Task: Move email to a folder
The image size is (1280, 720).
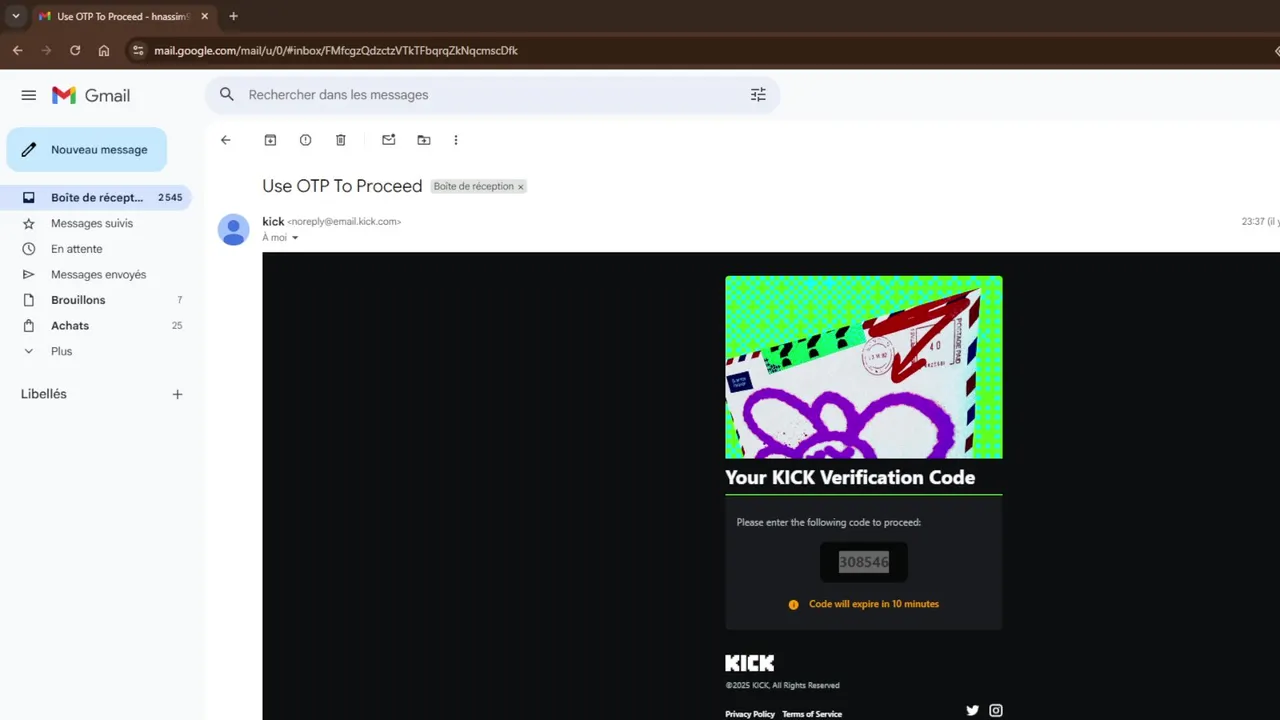Action: pyautogui.click(x=424, y=140)
